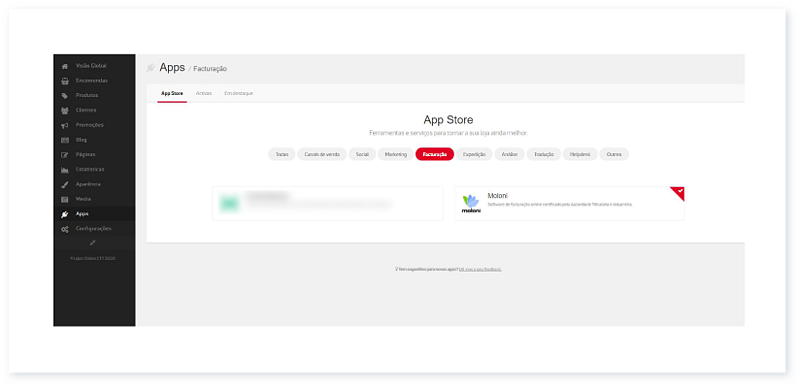800x387 pixels.
Task: Open the Moloni app title
Action: (497, 196)
